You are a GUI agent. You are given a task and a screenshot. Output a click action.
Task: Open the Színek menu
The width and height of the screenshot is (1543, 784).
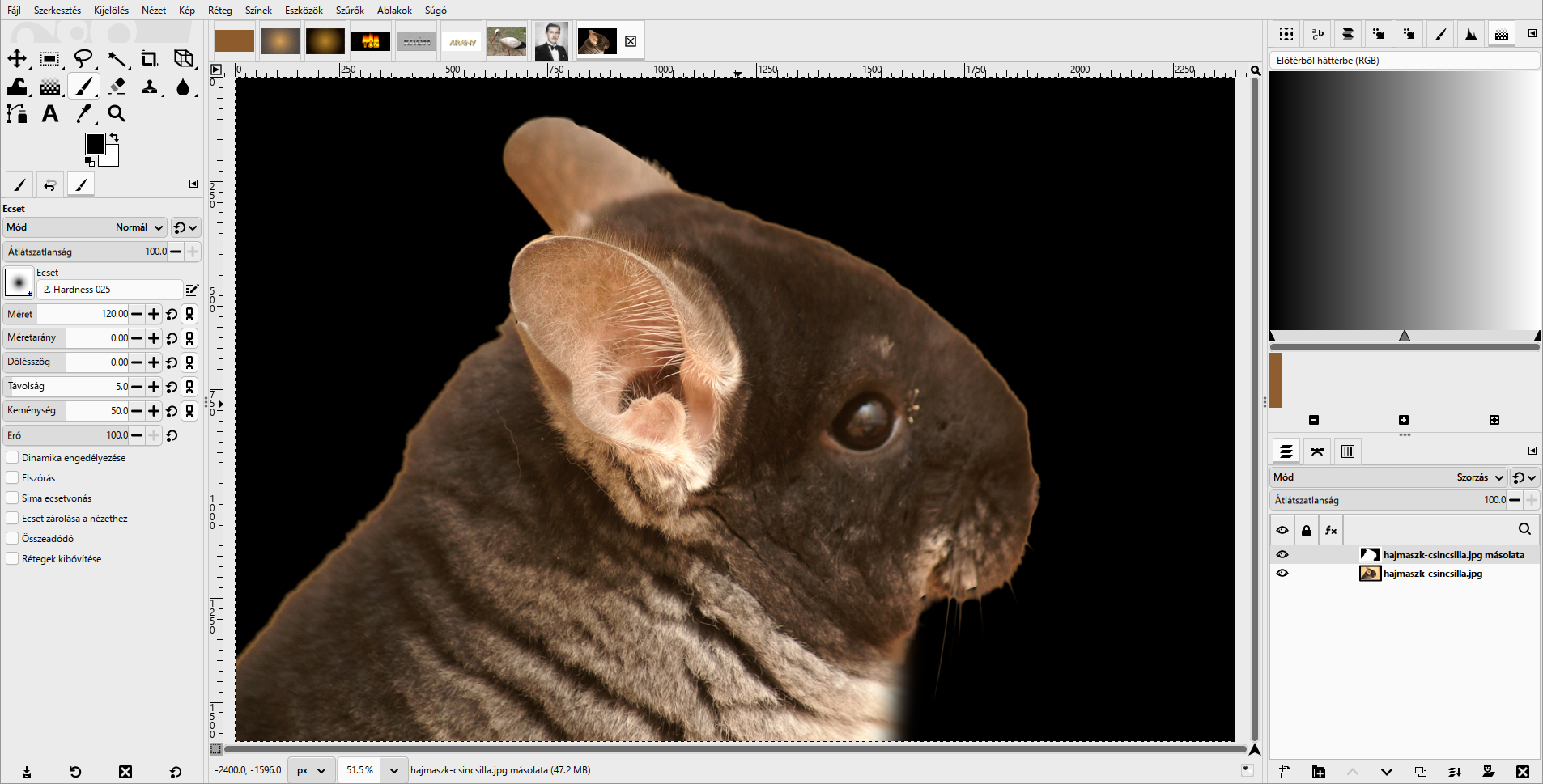[x=258, y=11]
